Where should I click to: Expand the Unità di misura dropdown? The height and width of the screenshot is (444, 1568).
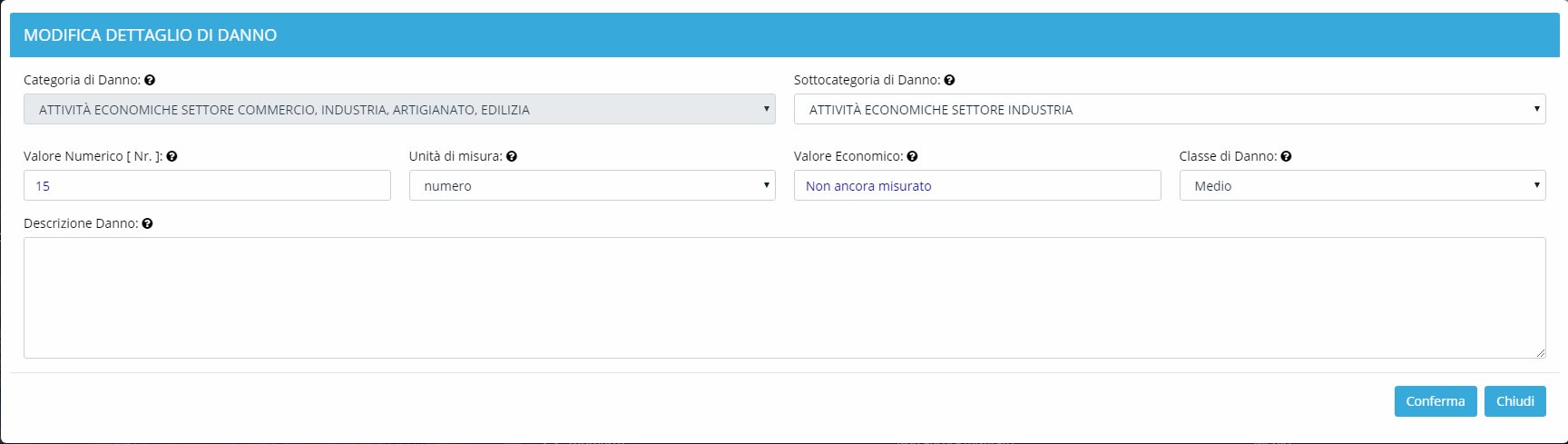[592, 186]
